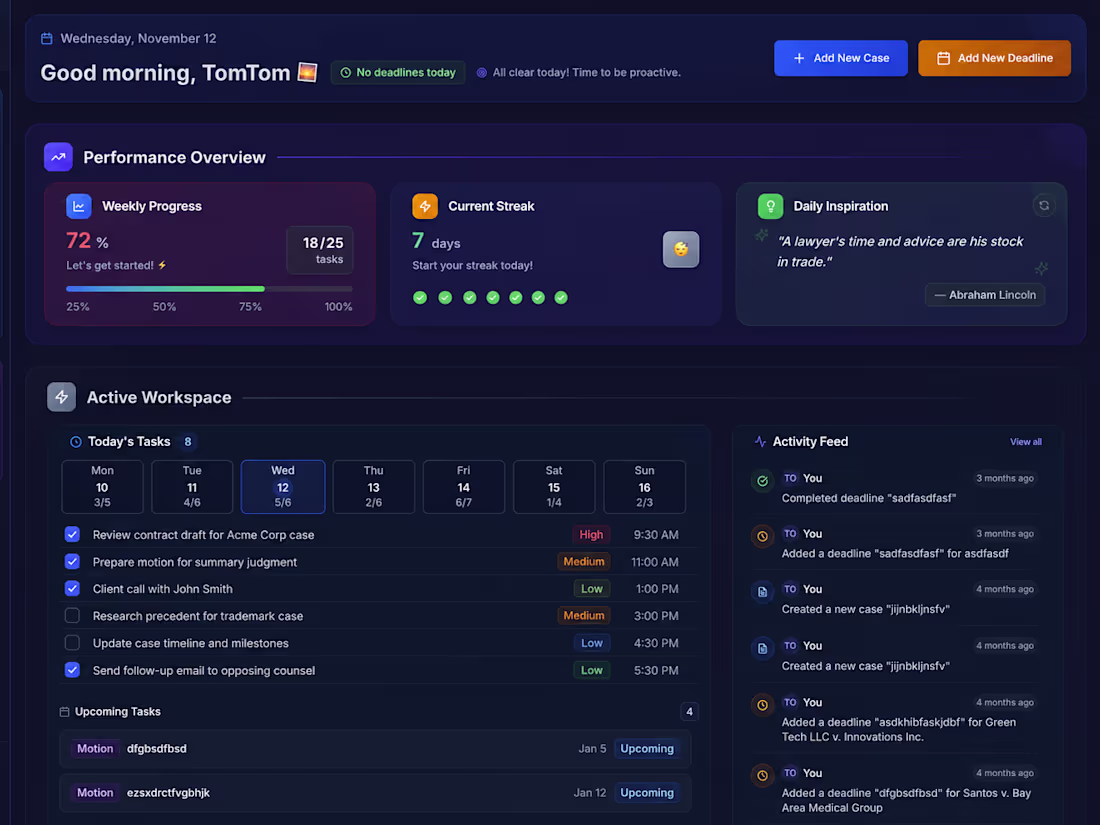Click the first green streak checkmark dot

coord(420,298)
